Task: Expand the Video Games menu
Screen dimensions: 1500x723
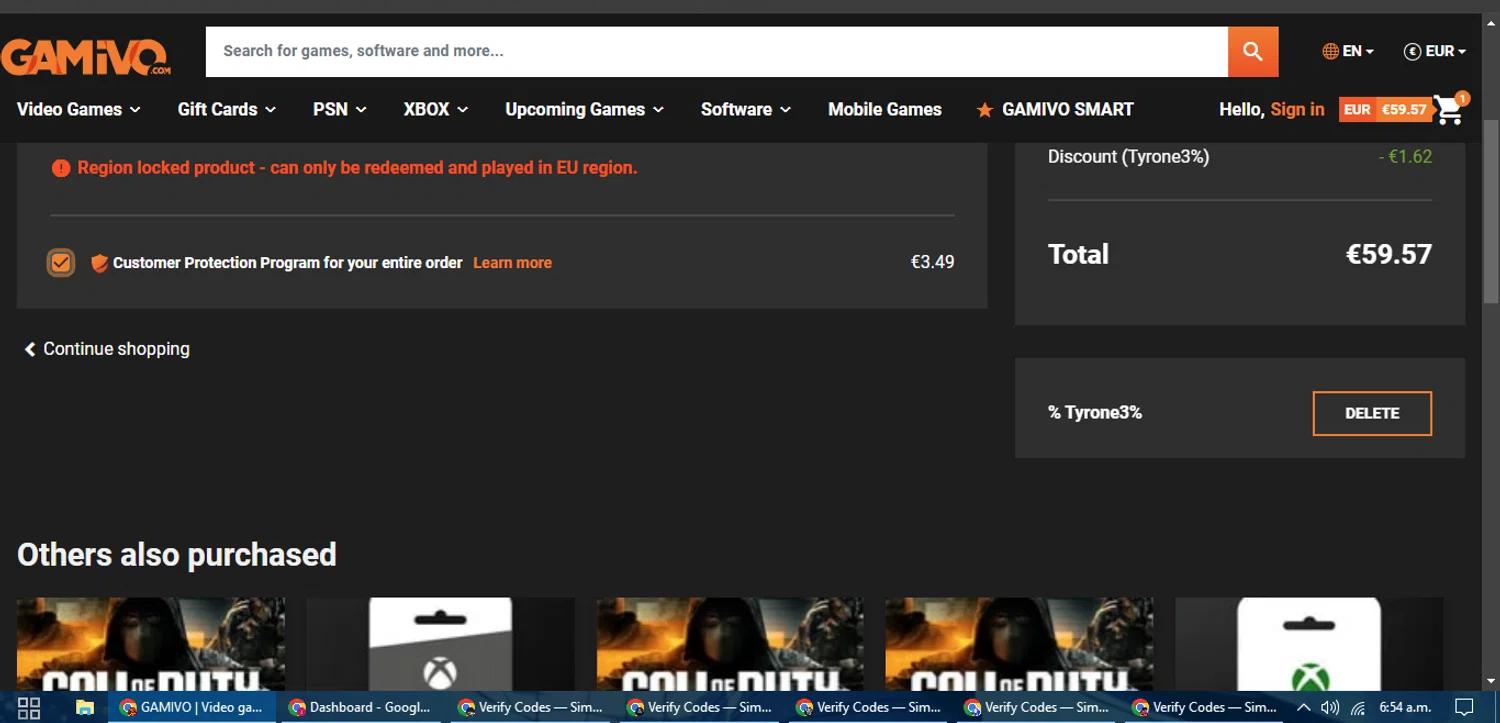Action: point(78,110)
